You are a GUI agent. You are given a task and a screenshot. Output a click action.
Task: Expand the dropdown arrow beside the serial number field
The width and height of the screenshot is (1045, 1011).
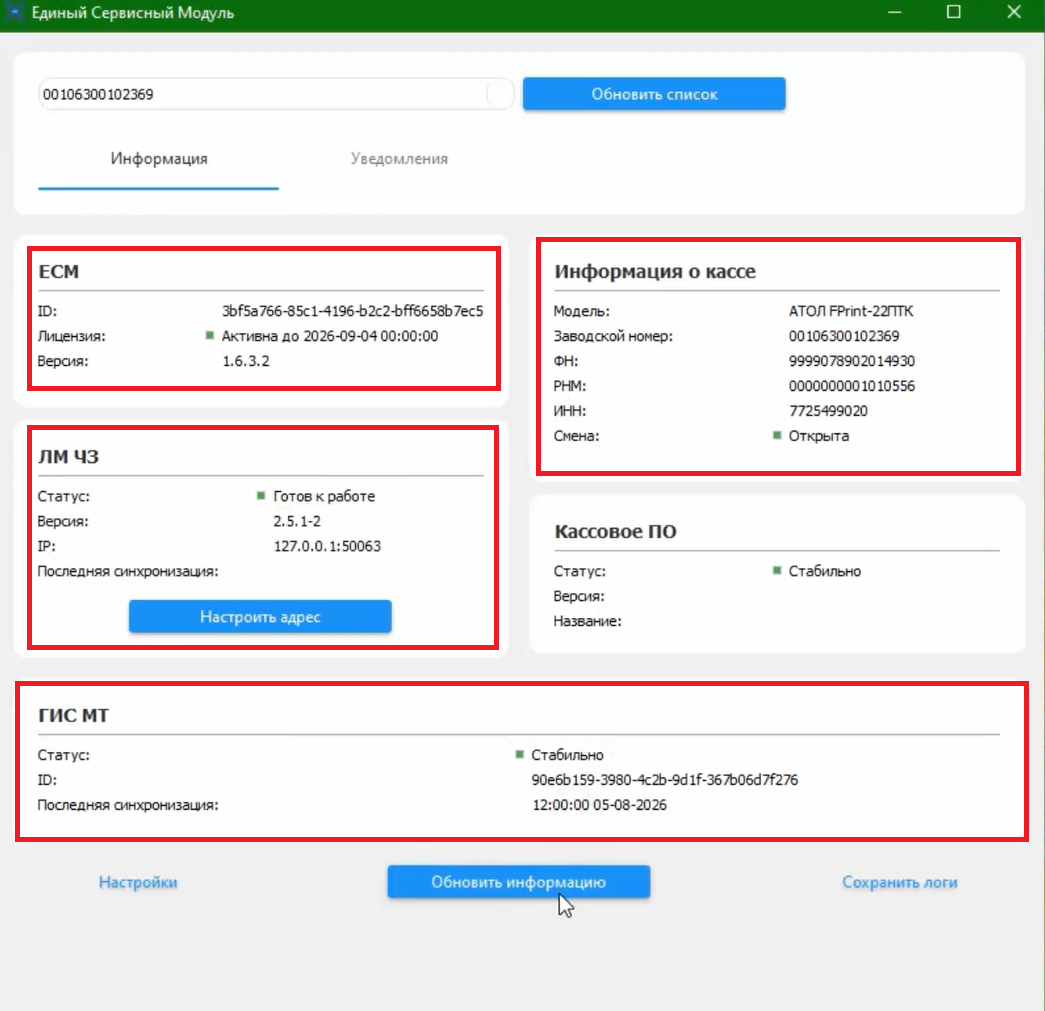click(x=499, y=94)
